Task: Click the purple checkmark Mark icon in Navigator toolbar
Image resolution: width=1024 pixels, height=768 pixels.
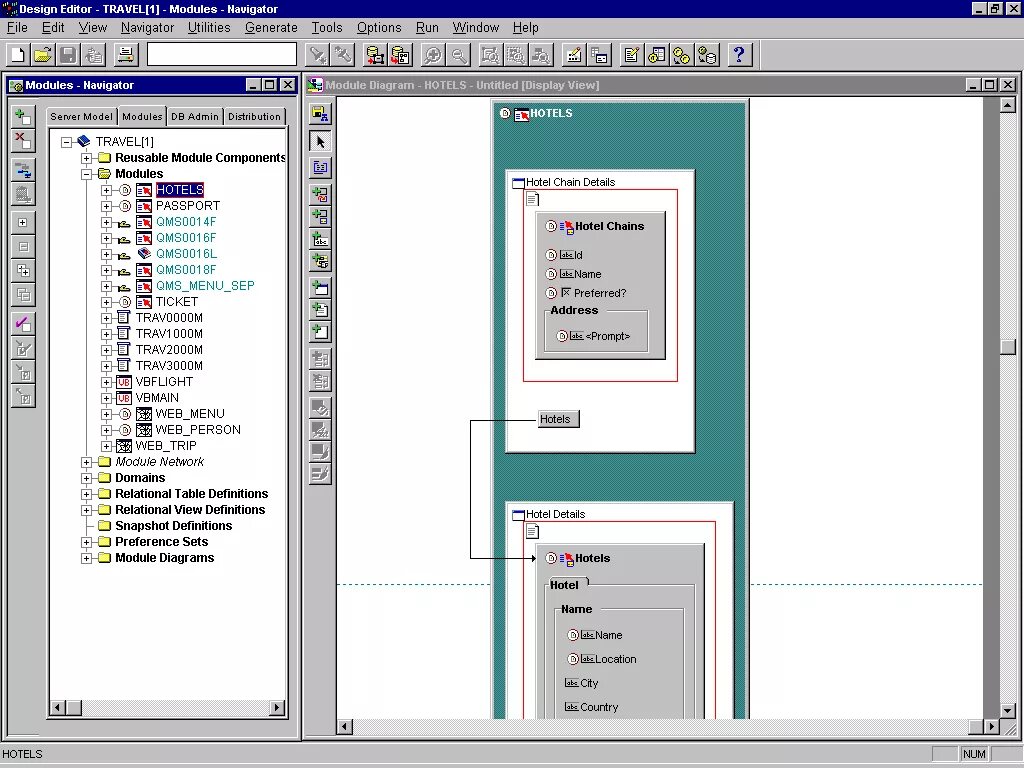Action: point(23,323)
